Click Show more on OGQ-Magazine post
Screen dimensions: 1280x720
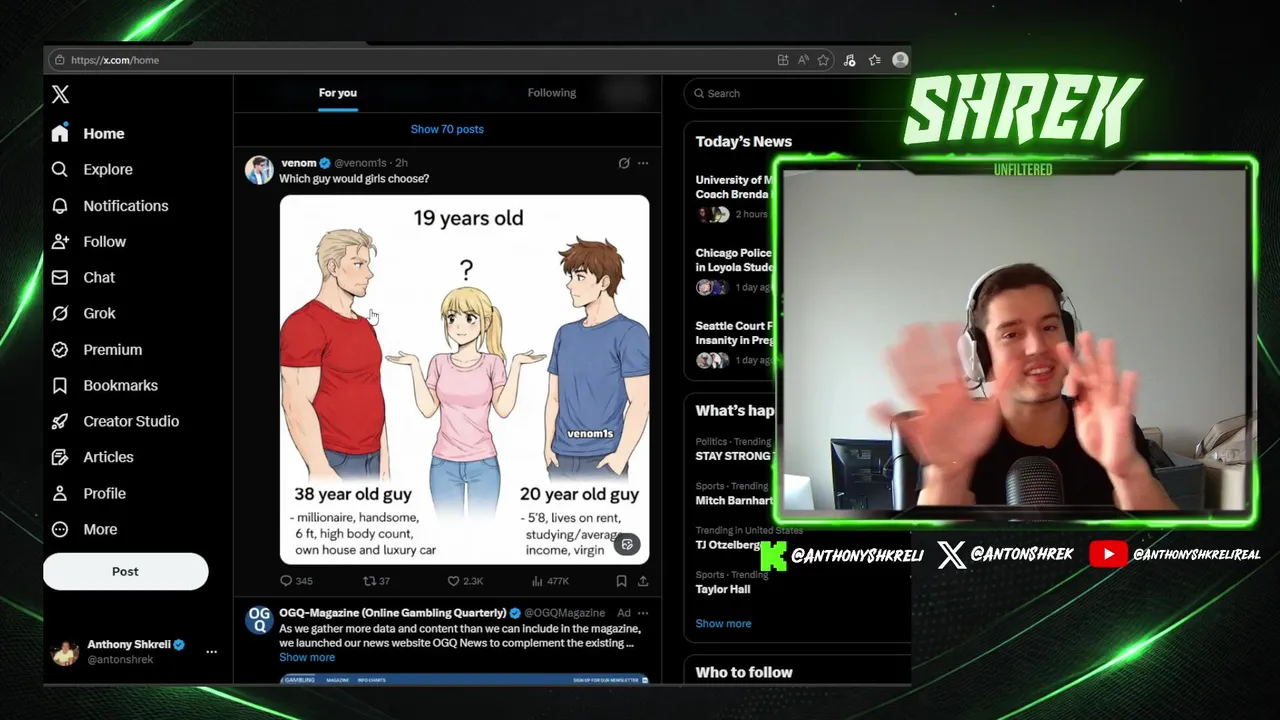point(307,657)
